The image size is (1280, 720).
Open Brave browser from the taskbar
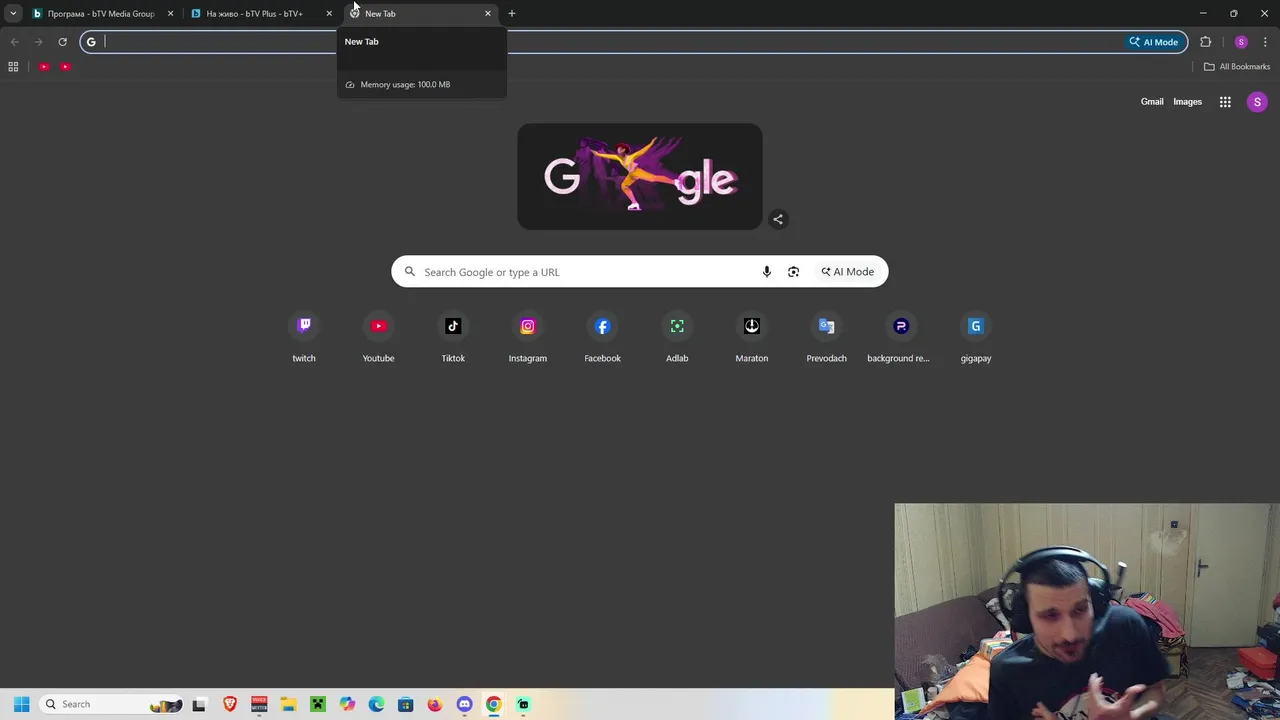coord(230,704)
